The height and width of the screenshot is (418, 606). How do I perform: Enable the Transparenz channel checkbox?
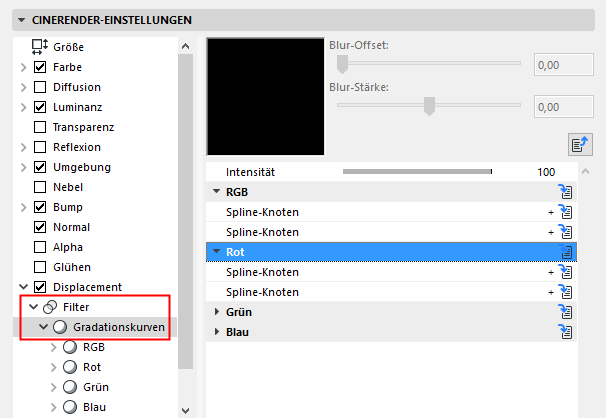point(40,127)
